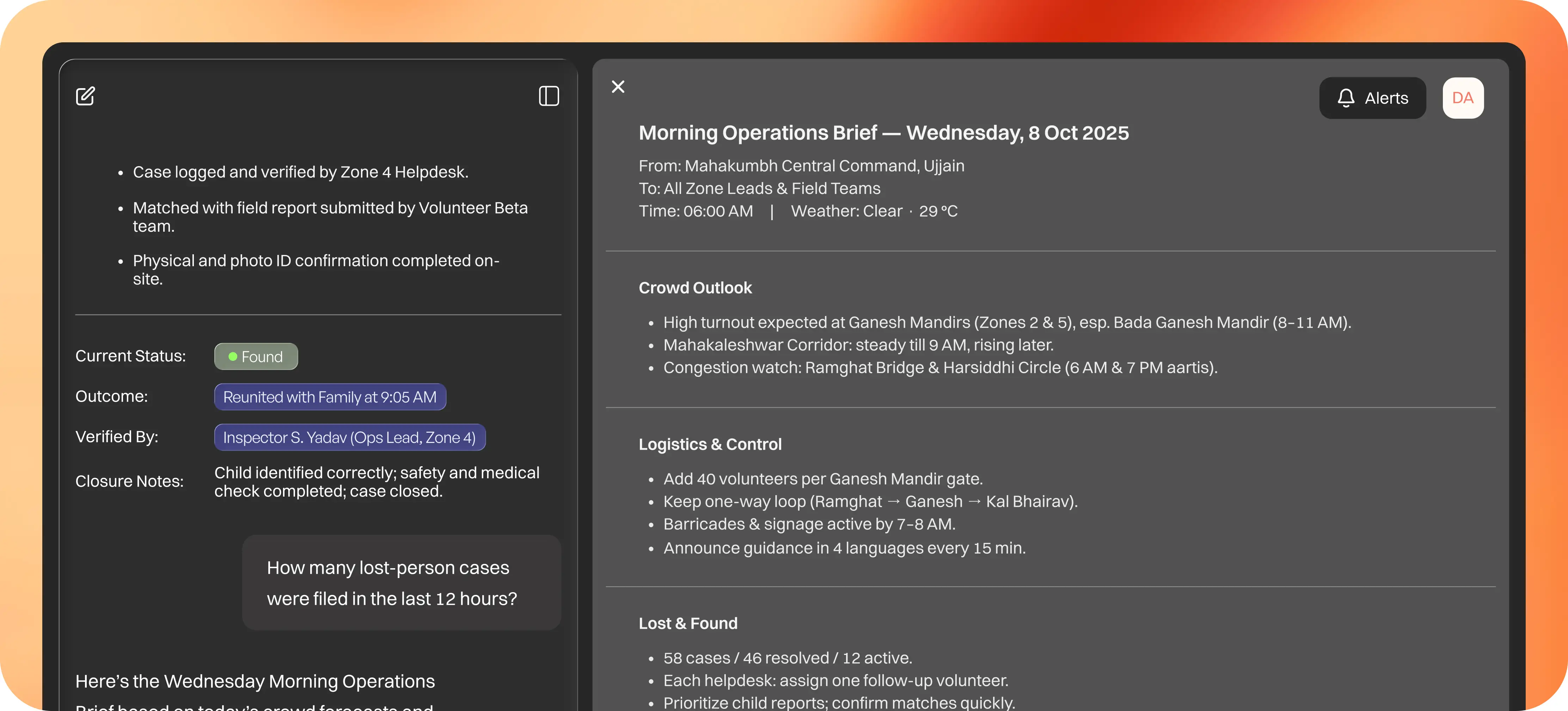Select 'Reunited with Family at 9:05 AM' chip

[x=330, y=397]
